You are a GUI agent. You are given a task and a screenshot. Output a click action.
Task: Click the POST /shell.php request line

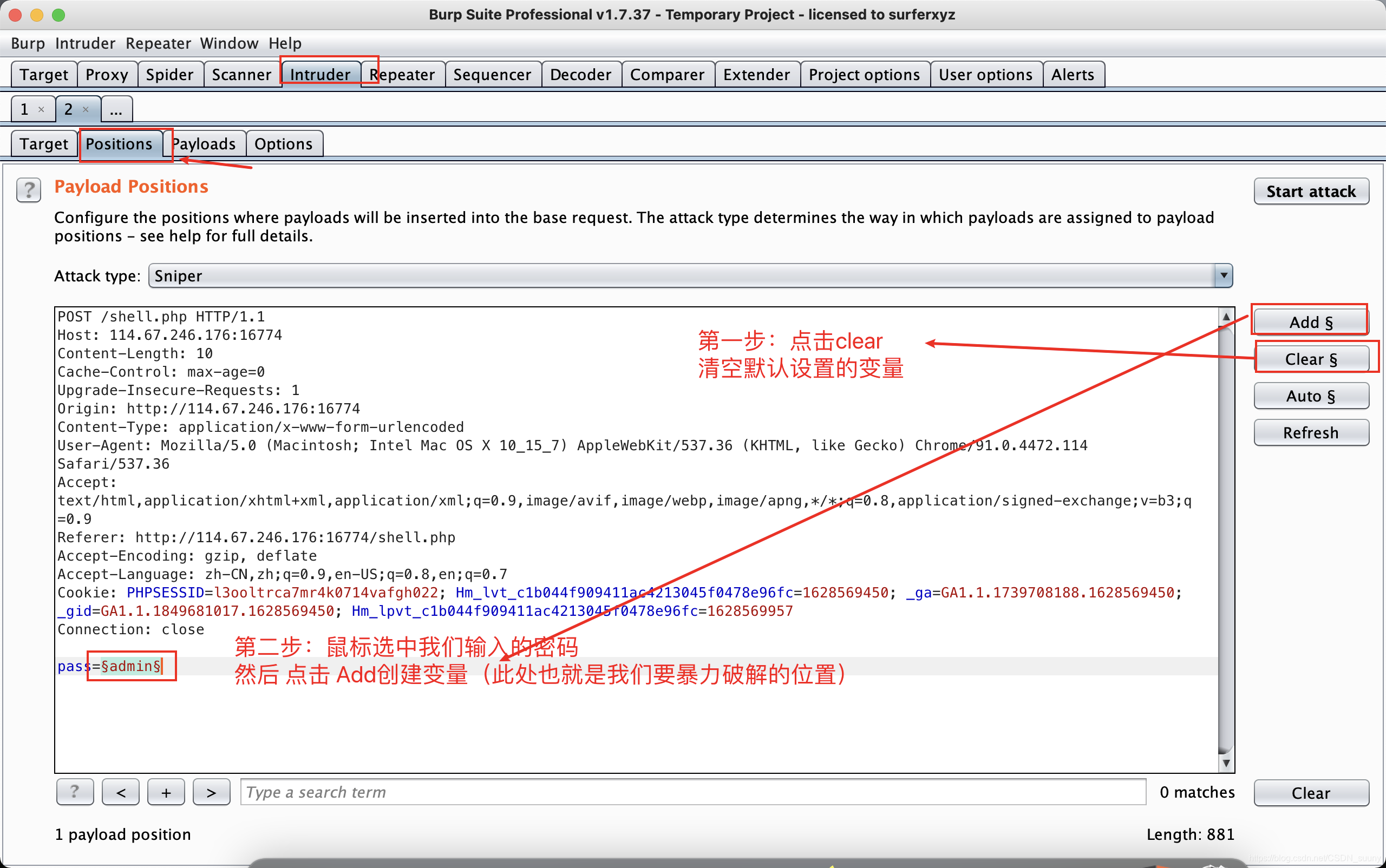pyautogui.click(x=161, y=317)
